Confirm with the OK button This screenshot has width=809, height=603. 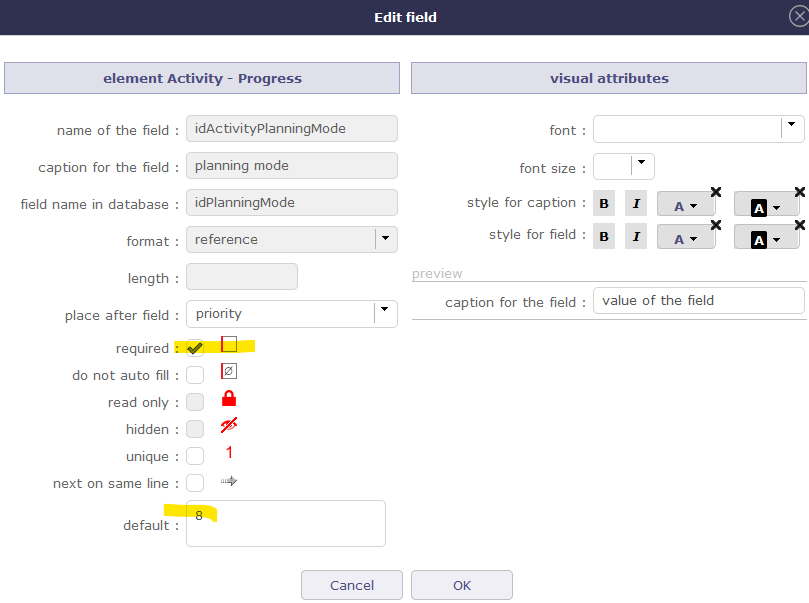point(462,585)
